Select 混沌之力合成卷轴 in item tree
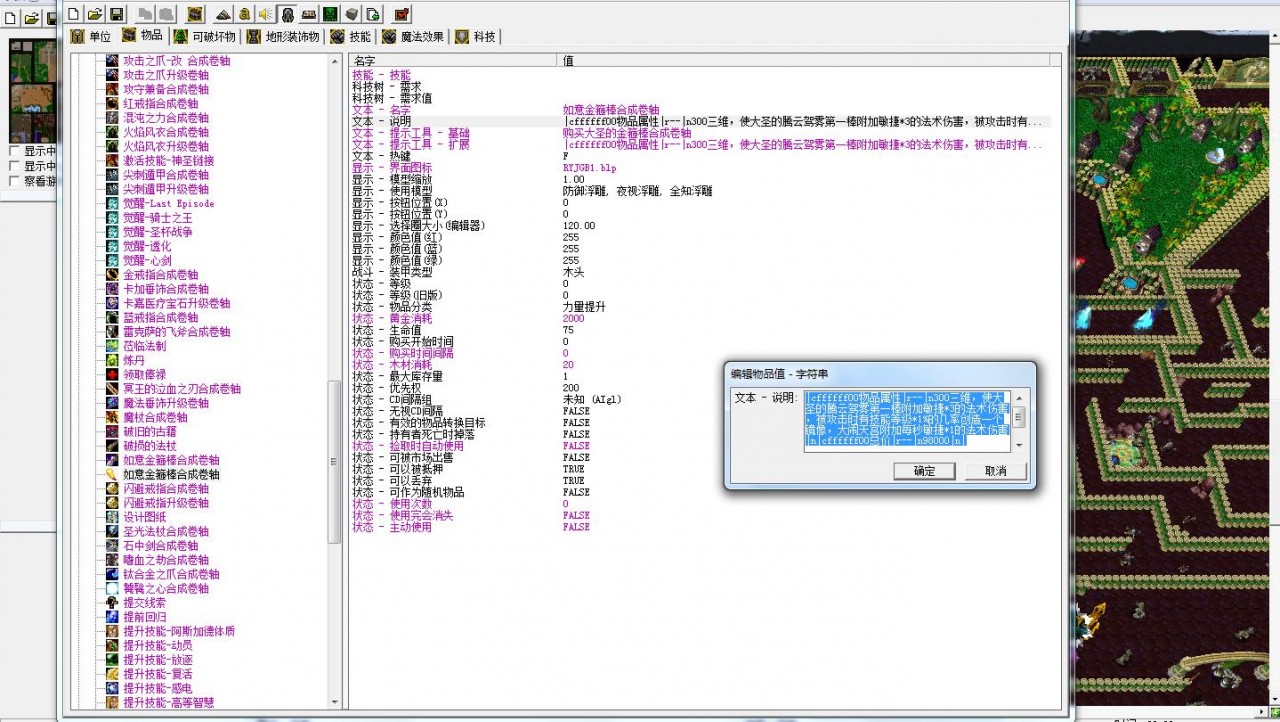 pos(165,117)
